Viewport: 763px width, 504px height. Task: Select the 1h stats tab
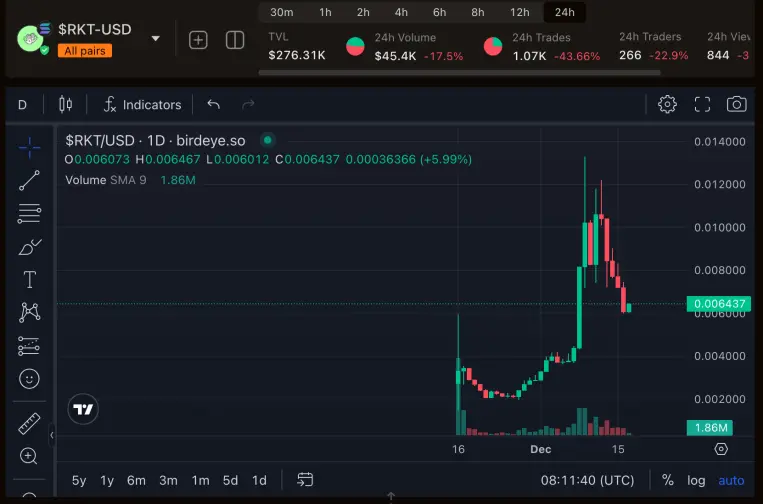326,12
